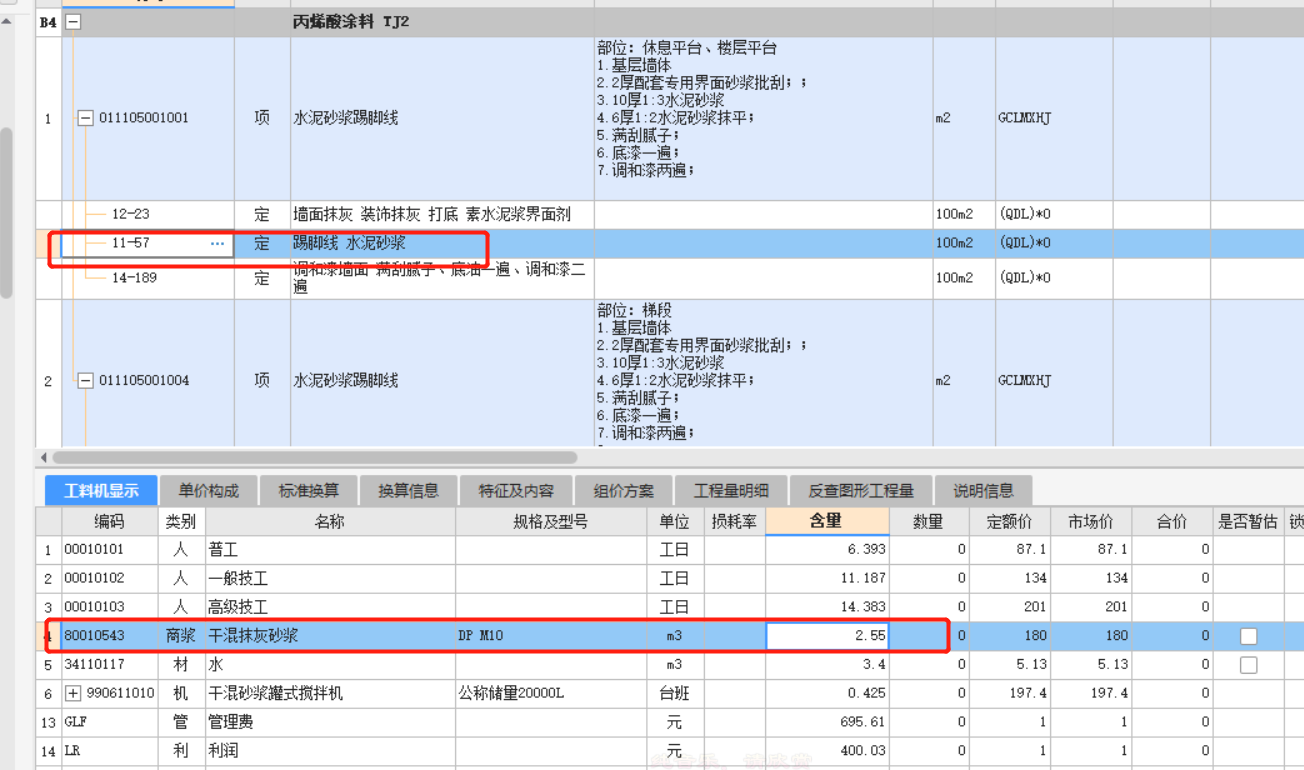
Task: Click the 定额价 column header
Action: click(1010, 522)
